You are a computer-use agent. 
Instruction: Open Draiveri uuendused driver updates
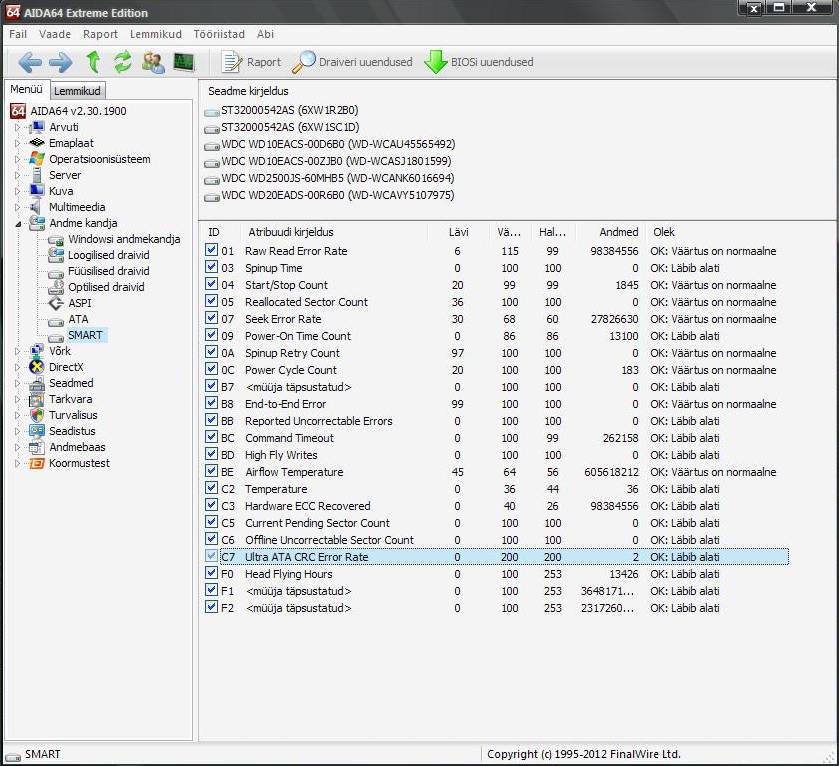pyautogui.click(x=353, y=62)
